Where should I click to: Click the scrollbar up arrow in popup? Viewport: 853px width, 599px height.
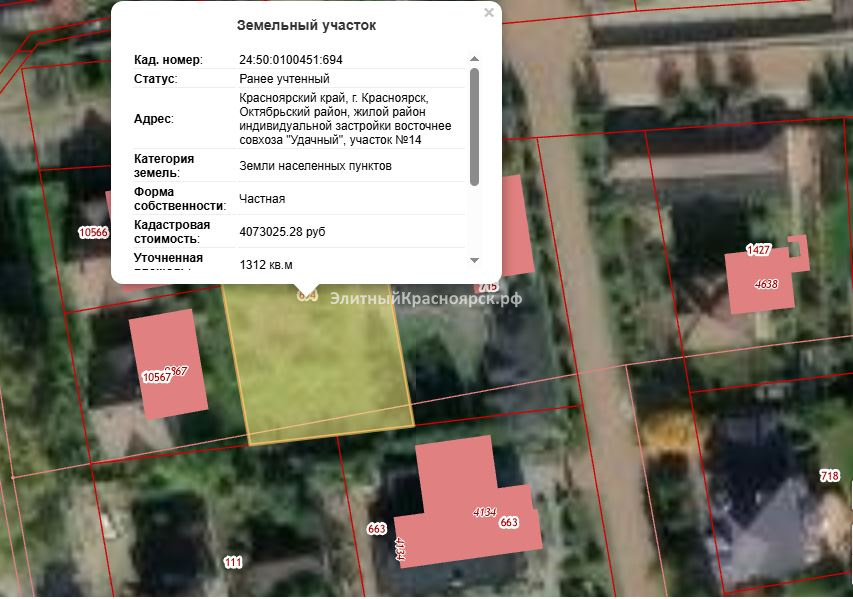point(474,59)
